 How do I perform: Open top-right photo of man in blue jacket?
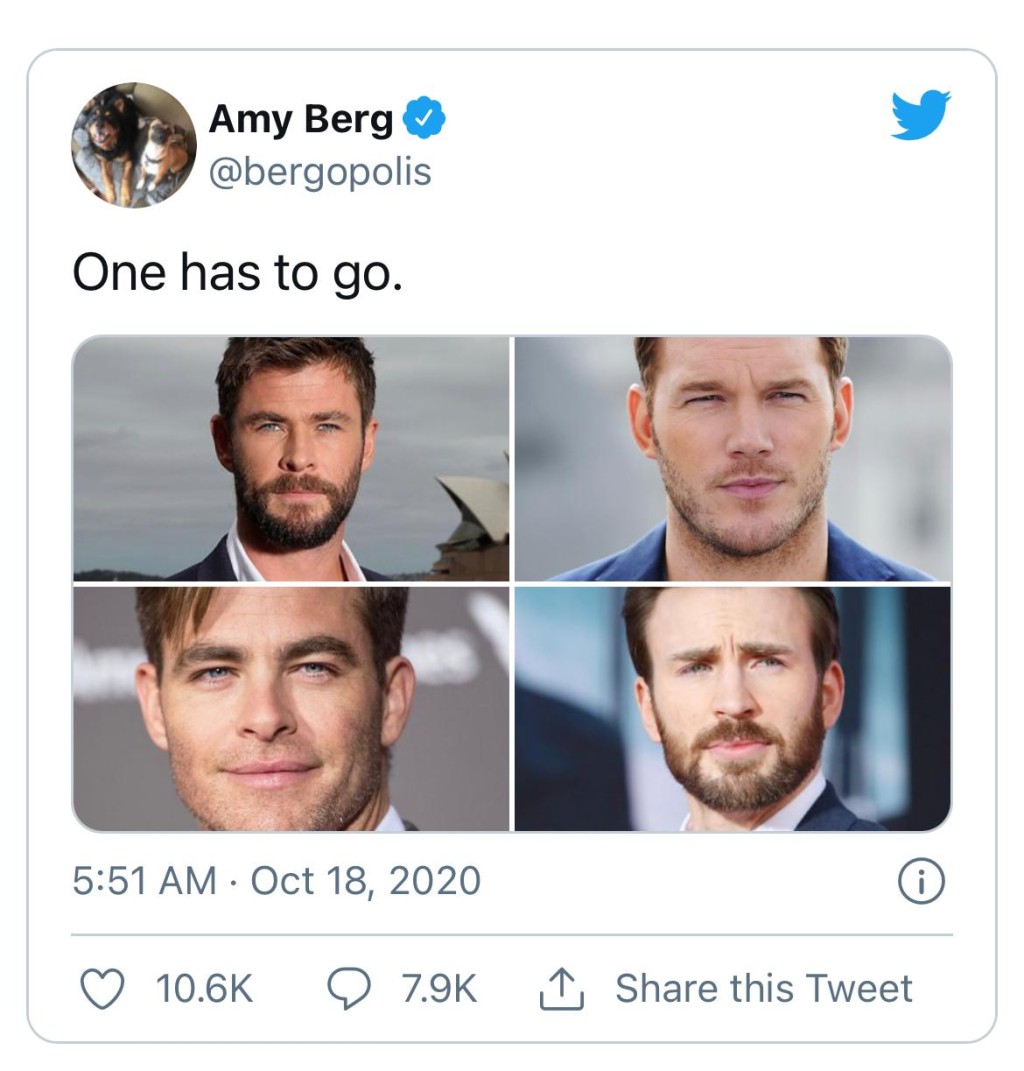(x=733, y=459)
